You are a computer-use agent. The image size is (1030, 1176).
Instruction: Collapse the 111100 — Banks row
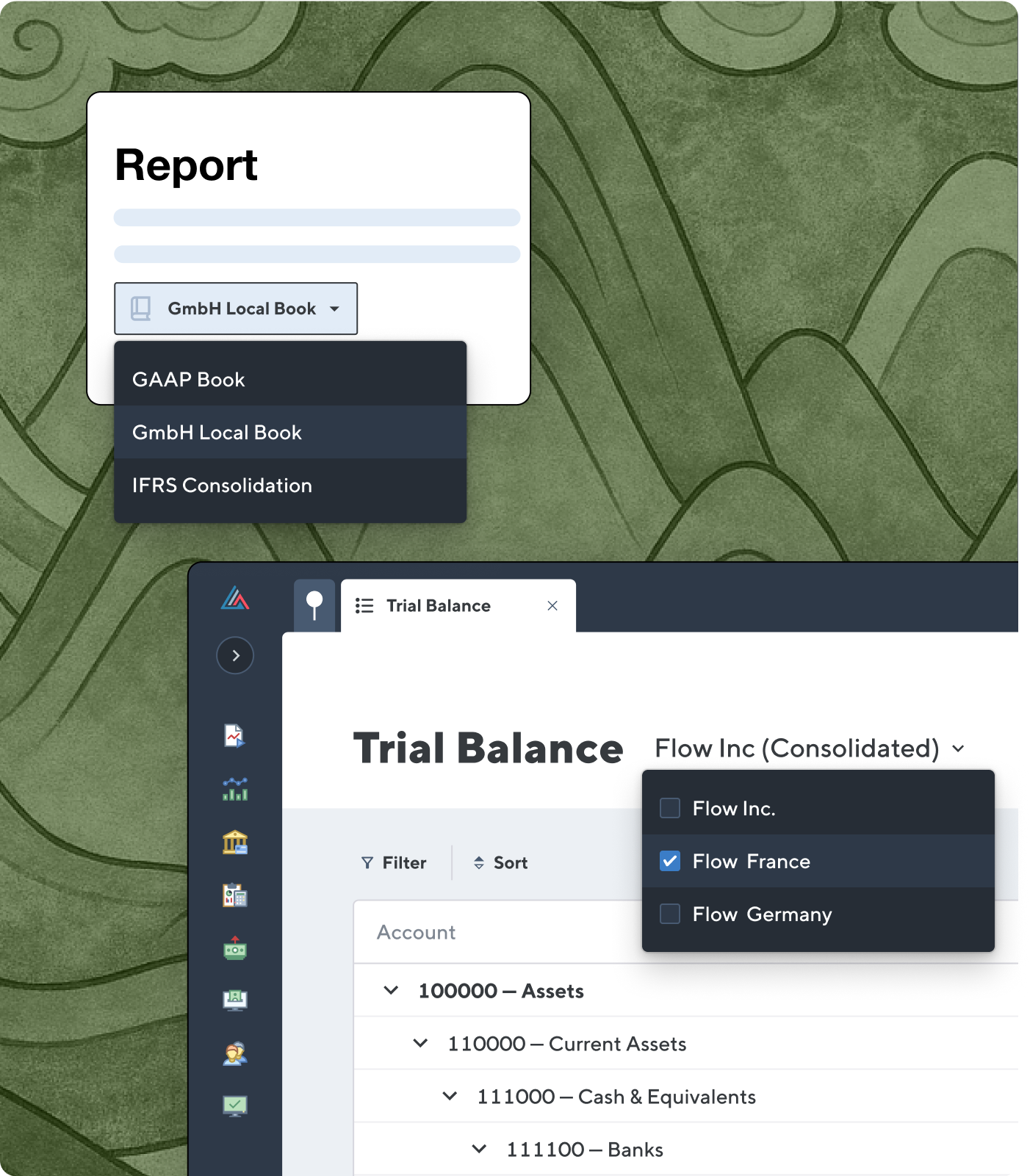(x=480, y=1149)
